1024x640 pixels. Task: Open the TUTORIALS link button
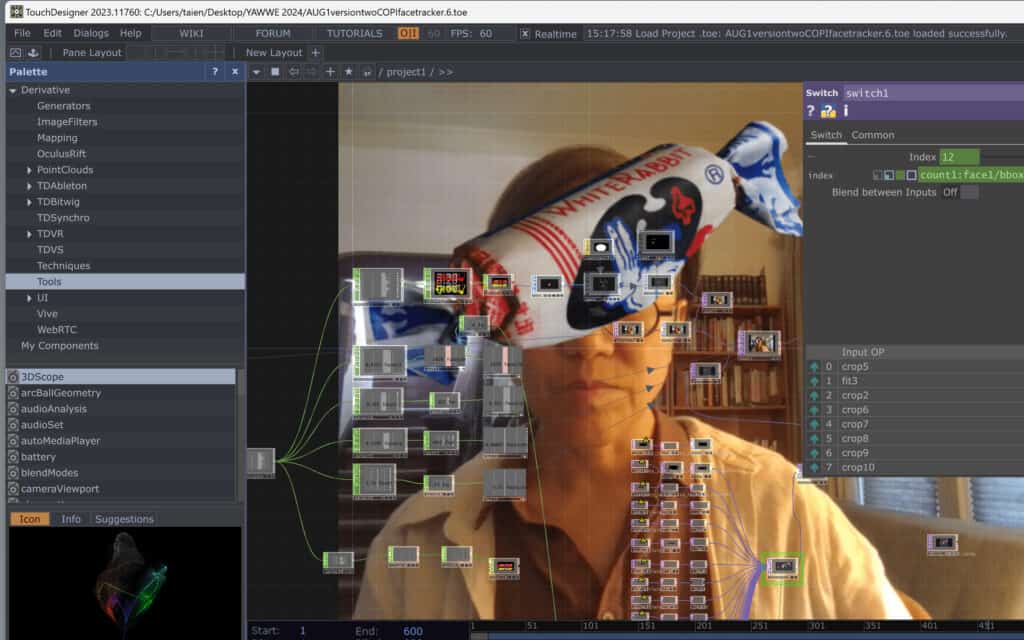[x=355, y=33]
